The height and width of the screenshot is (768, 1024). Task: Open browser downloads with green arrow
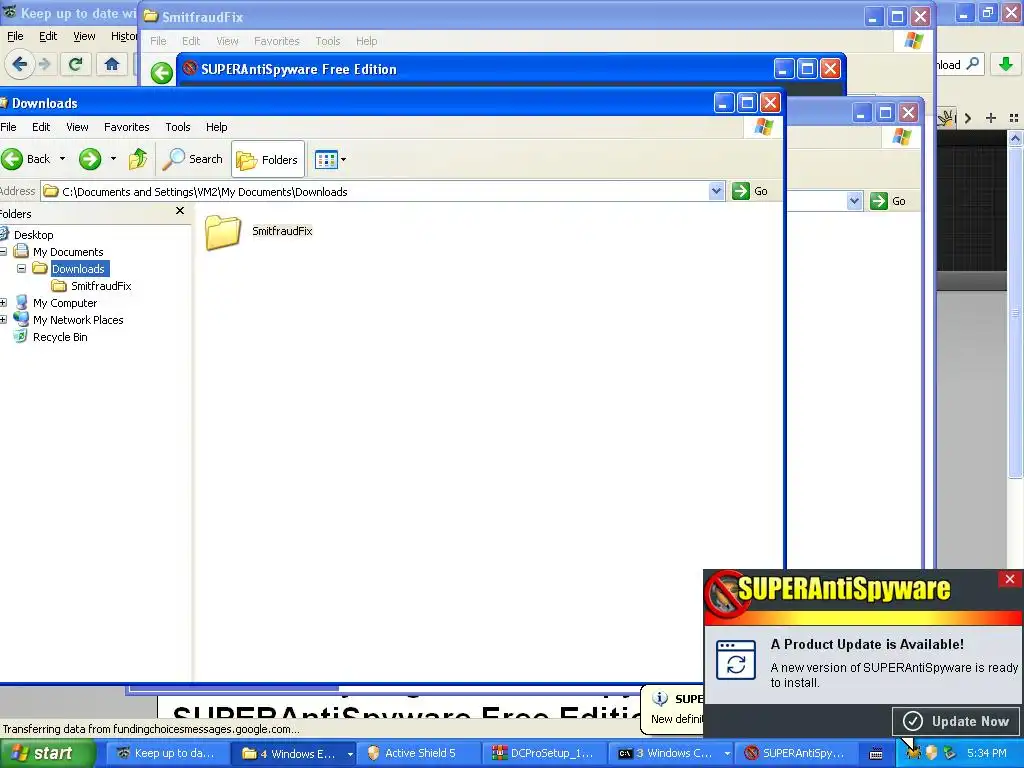pyautogui.click(x=1006, y=64)
